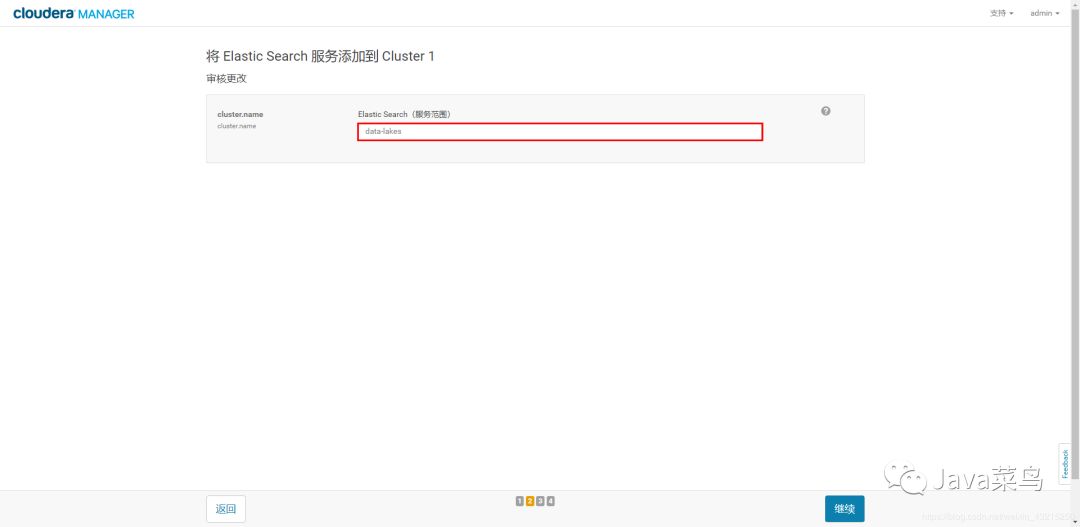Click the small grey cluster.name description
1080x527 pixels.
pos(237,126)
